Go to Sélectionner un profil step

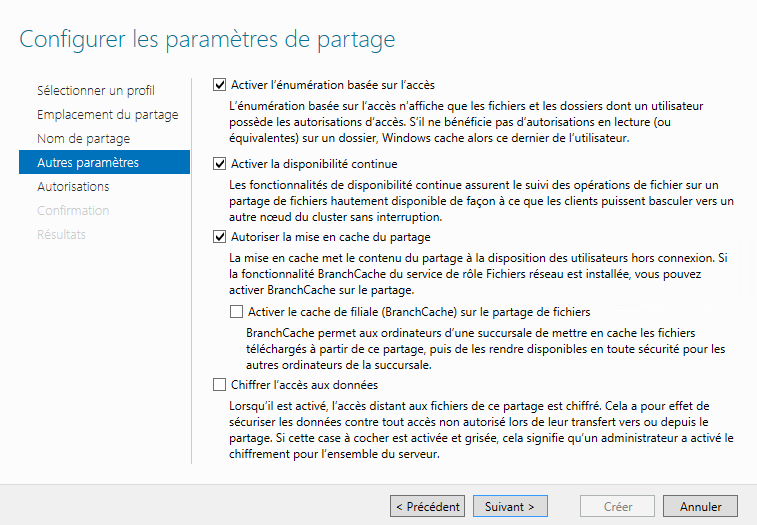96,90
